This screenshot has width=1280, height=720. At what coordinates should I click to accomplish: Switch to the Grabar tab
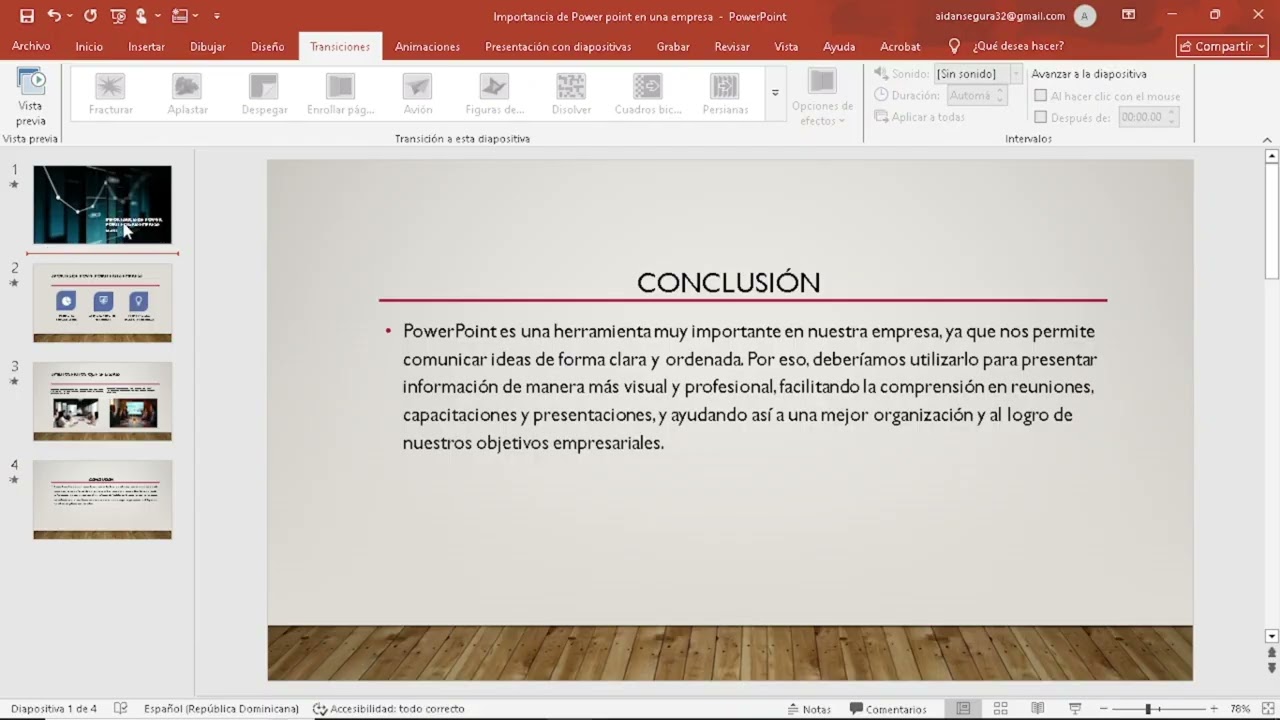(673, 46)
